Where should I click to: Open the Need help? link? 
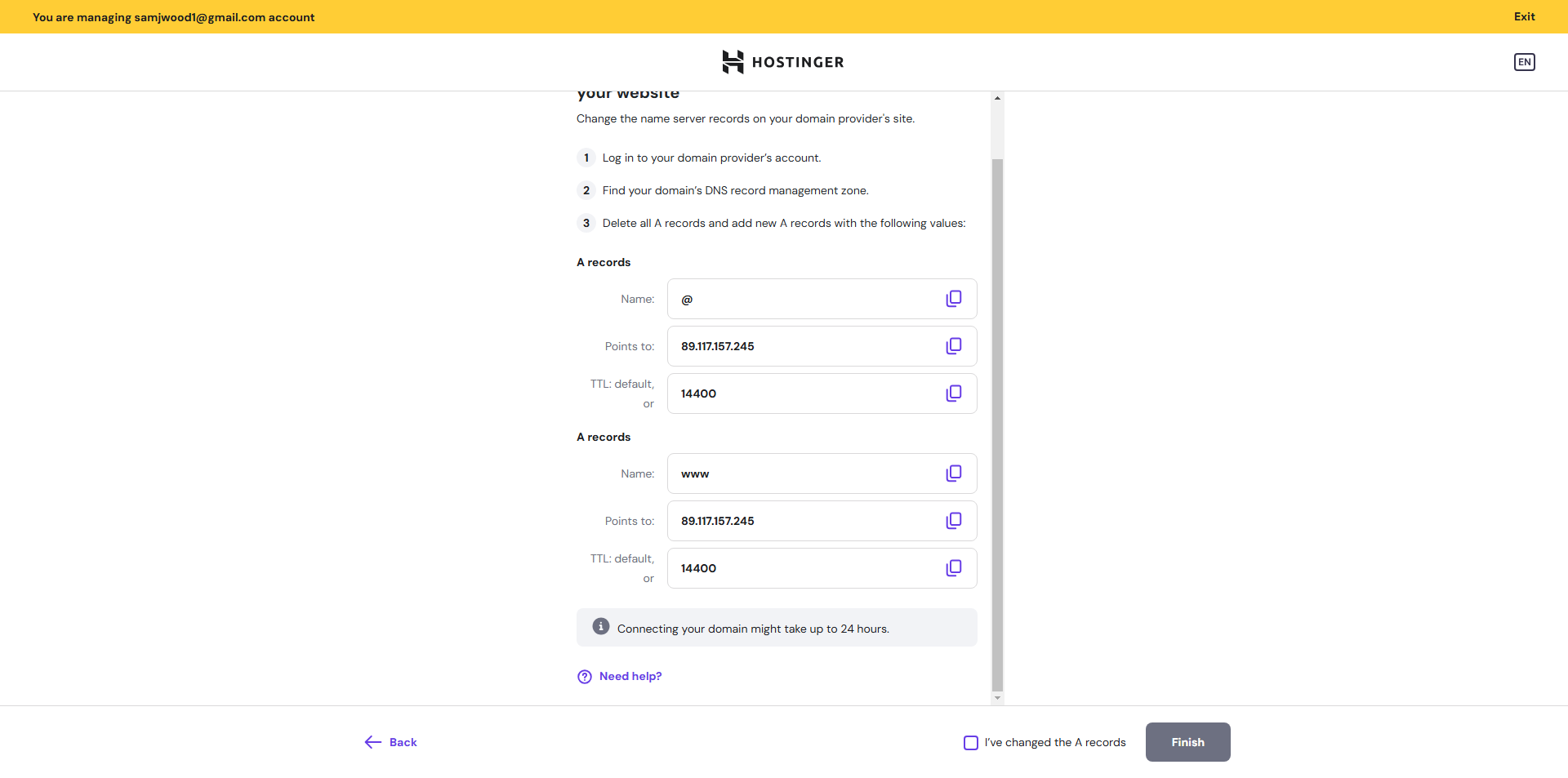(x=630, y=676)
